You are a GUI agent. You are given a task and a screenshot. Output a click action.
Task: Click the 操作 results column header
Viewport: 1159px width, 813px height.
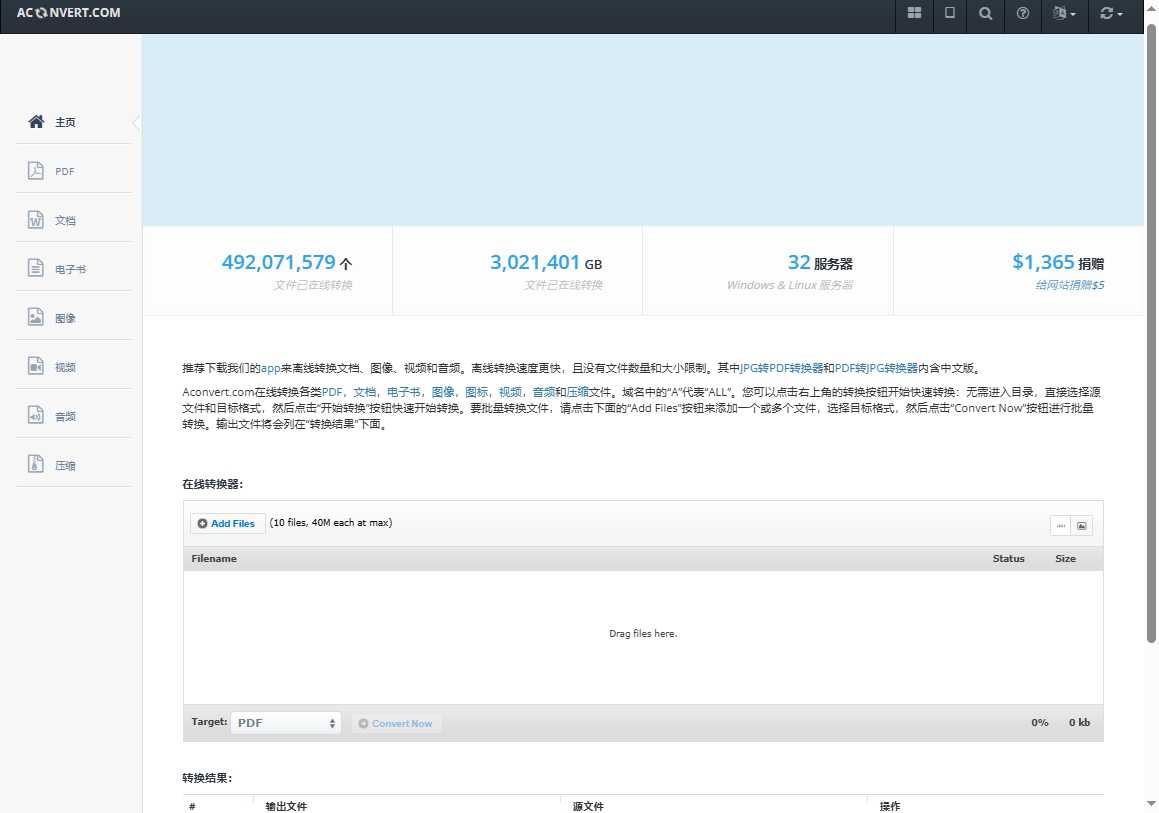click(x=890, y=806)
